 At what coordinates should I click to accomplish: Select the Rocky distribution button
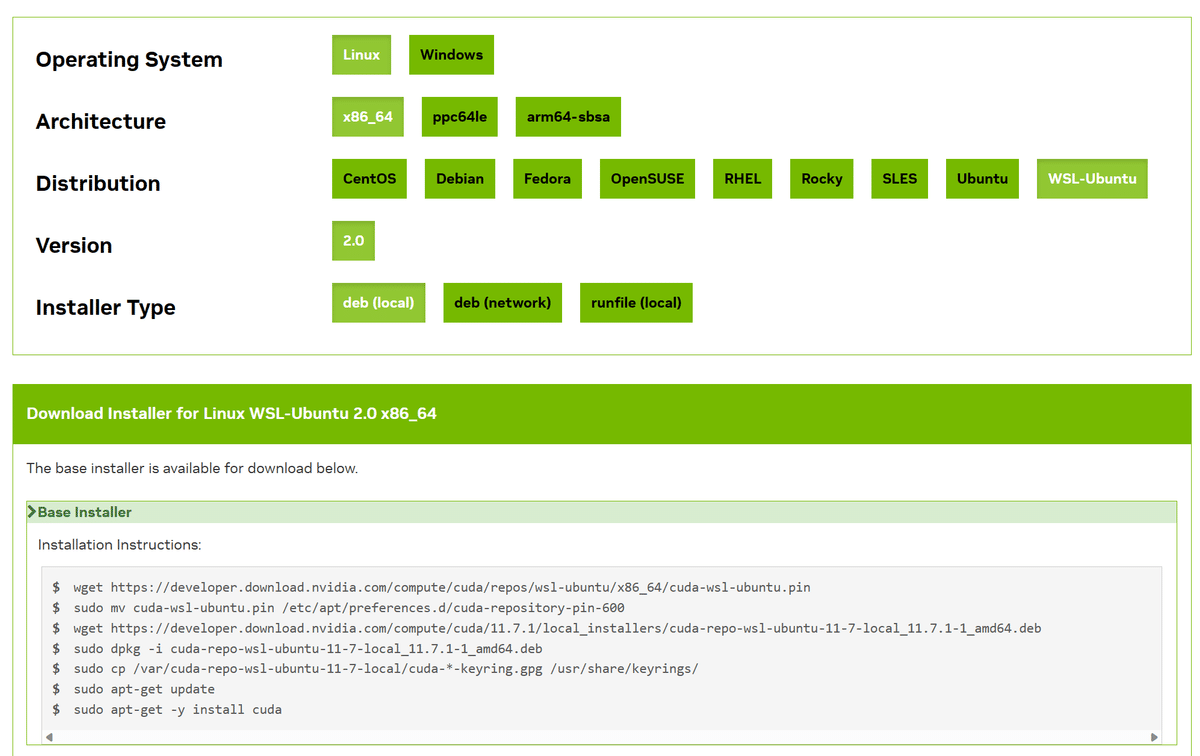tap(821, 179)
